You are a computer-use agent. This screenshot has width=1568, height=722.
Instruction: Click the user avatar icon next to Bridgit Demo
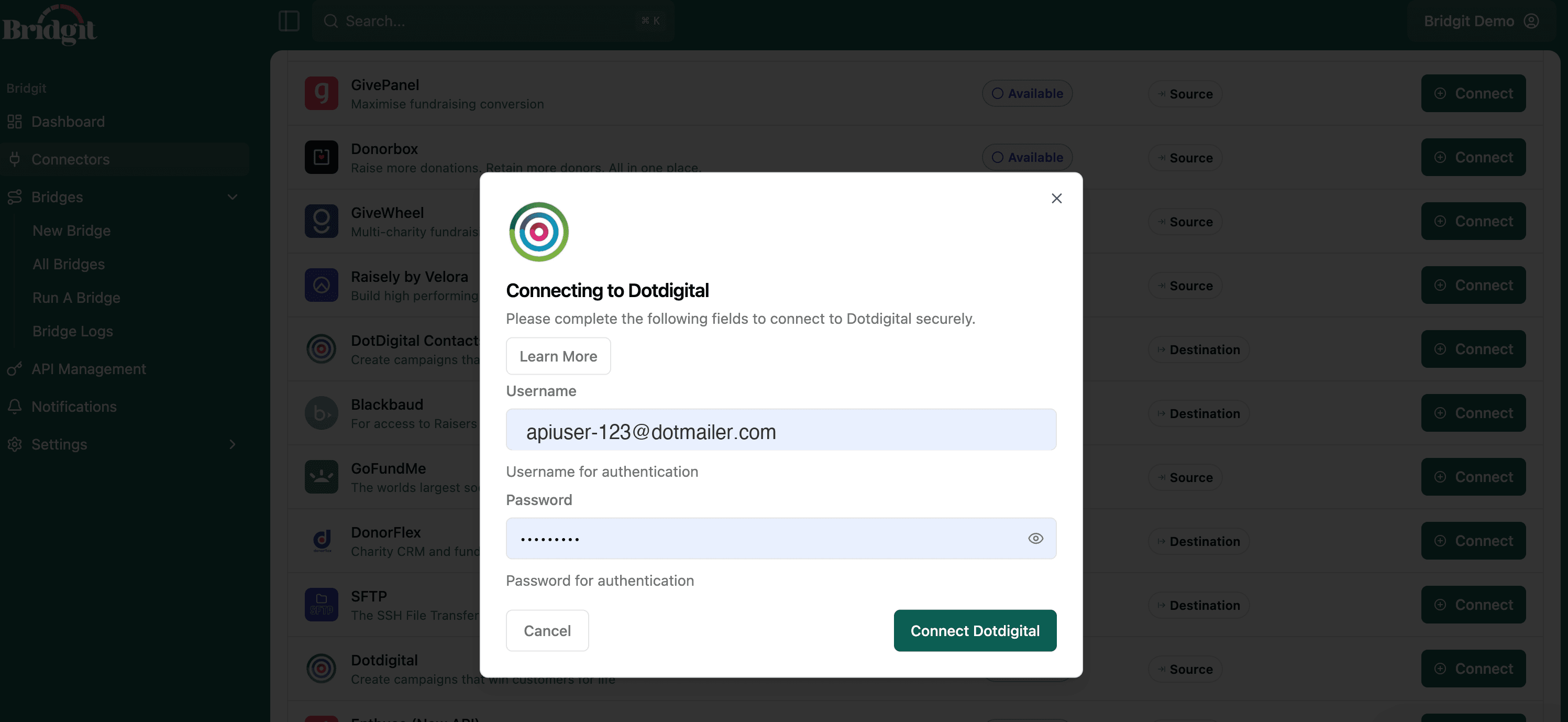tap(1531, 21)
